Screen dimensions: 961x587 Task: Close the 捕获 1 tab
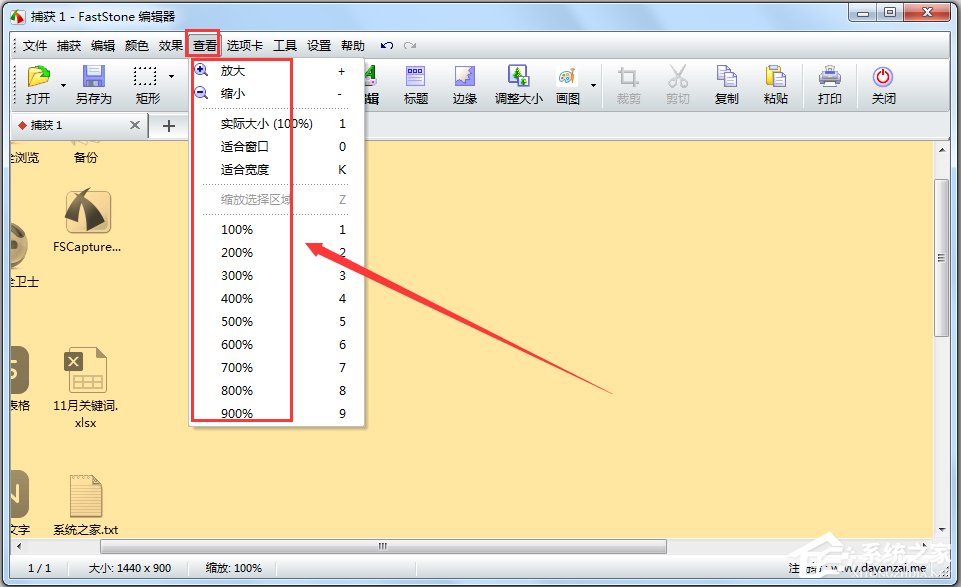point(135,125)
